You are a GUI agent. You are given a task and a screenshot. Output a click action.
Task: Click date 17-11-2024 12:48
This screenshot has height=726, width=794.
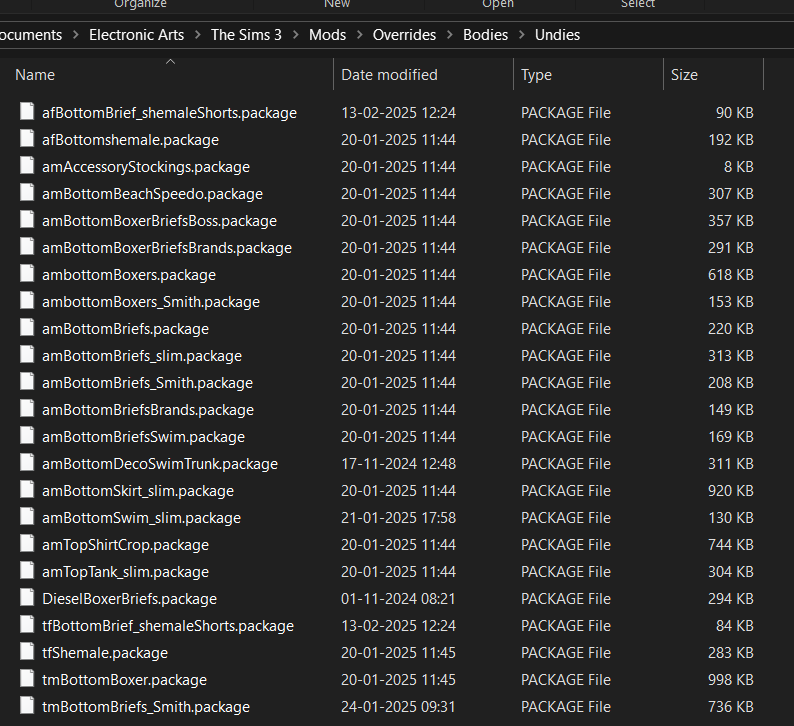[x=399, y=464]
